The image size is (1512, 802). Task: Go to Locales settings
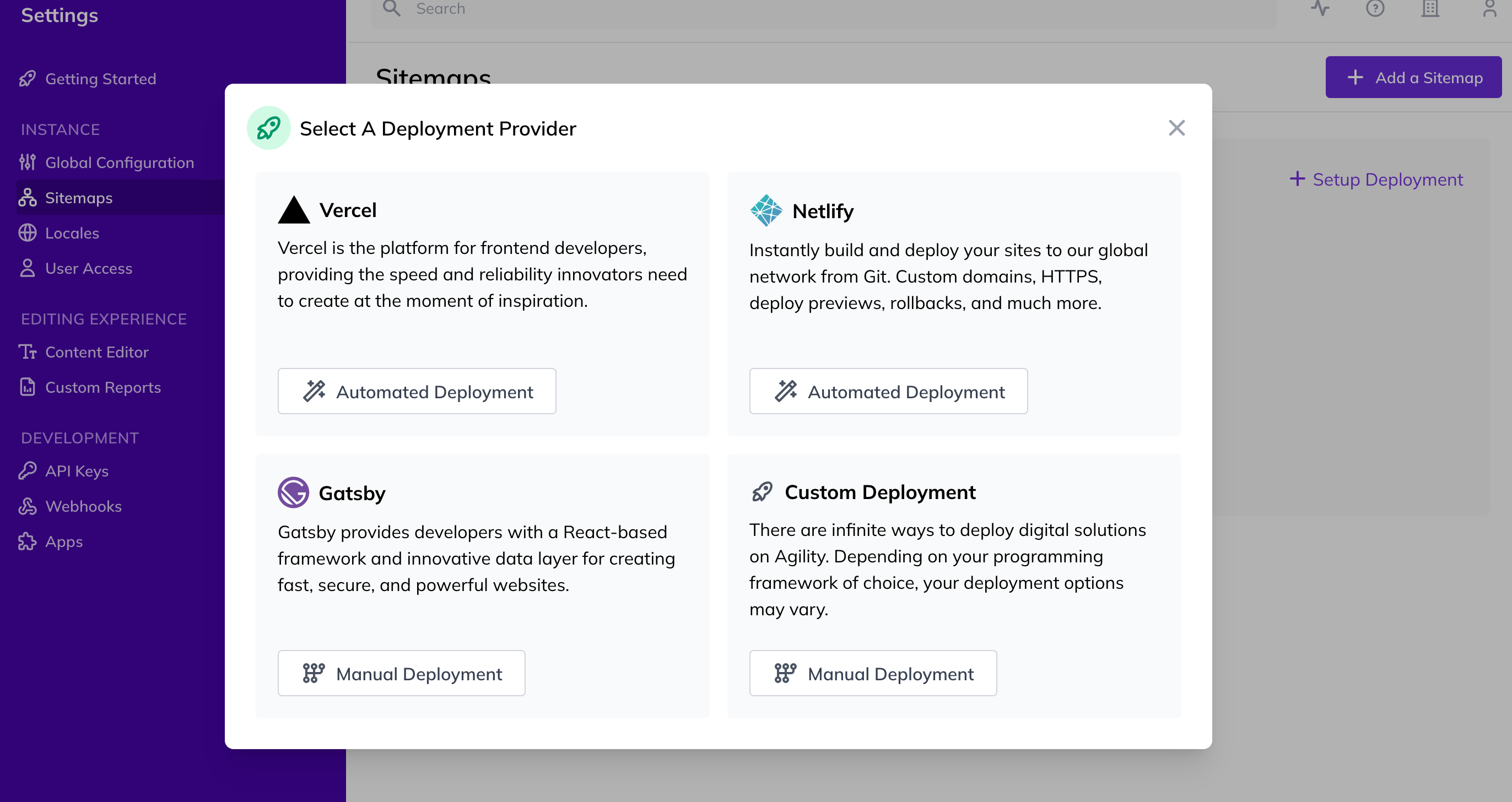(72, 233)
